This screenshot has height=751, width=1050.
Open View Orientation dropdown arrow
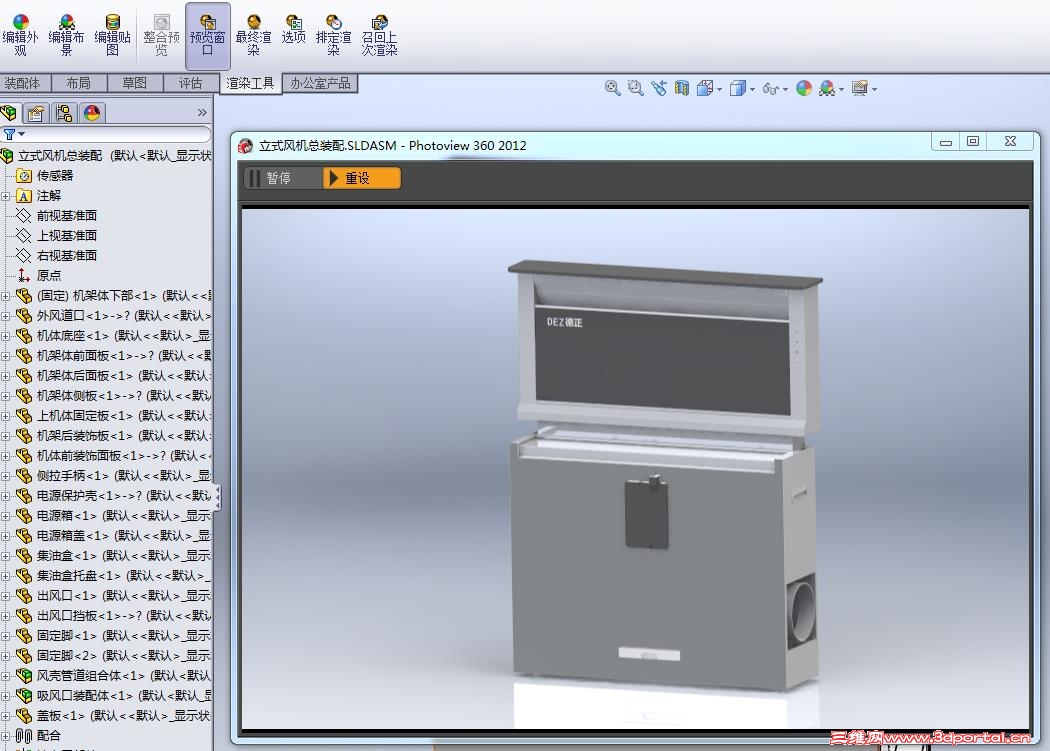click(719, 89)
